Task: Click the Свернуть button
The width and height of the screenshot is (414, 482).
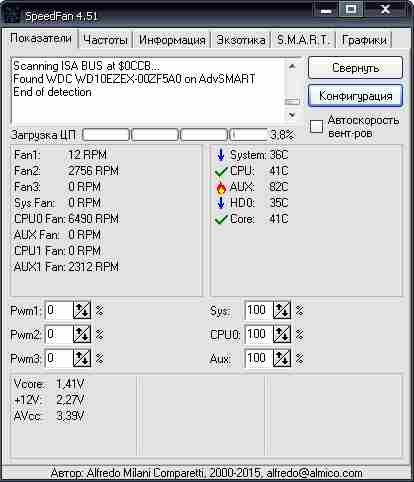Action: [x=355, y=68]
